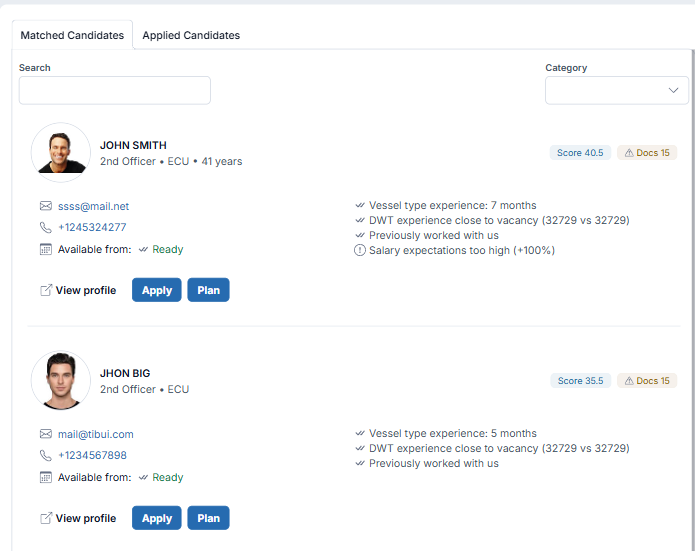Click the double-check icon before John Smith's Ready
This screenshot has width=695, height=551.
click(143, 250)
